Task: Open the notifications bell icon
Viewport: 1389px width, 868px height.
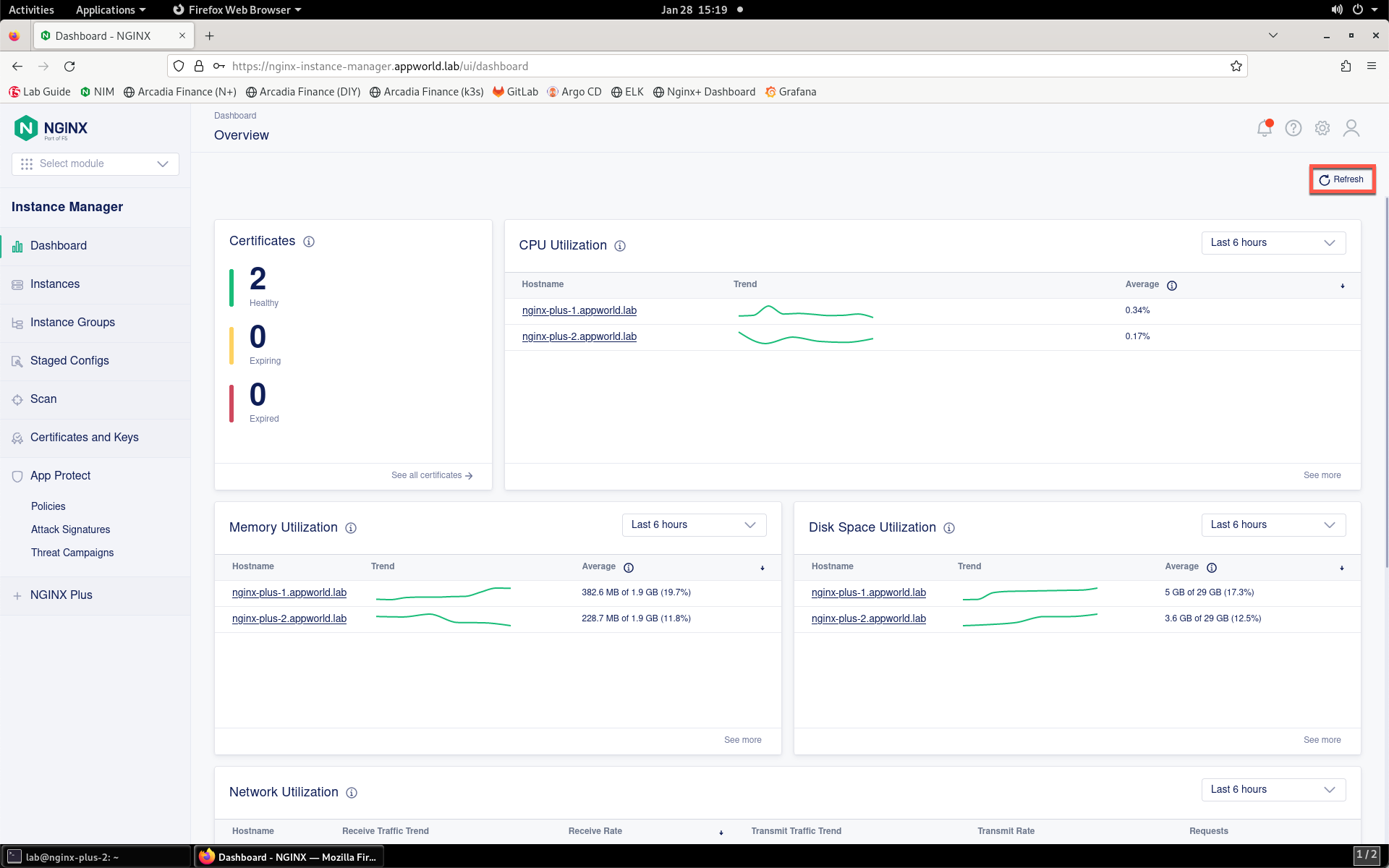Action: 1264,128
